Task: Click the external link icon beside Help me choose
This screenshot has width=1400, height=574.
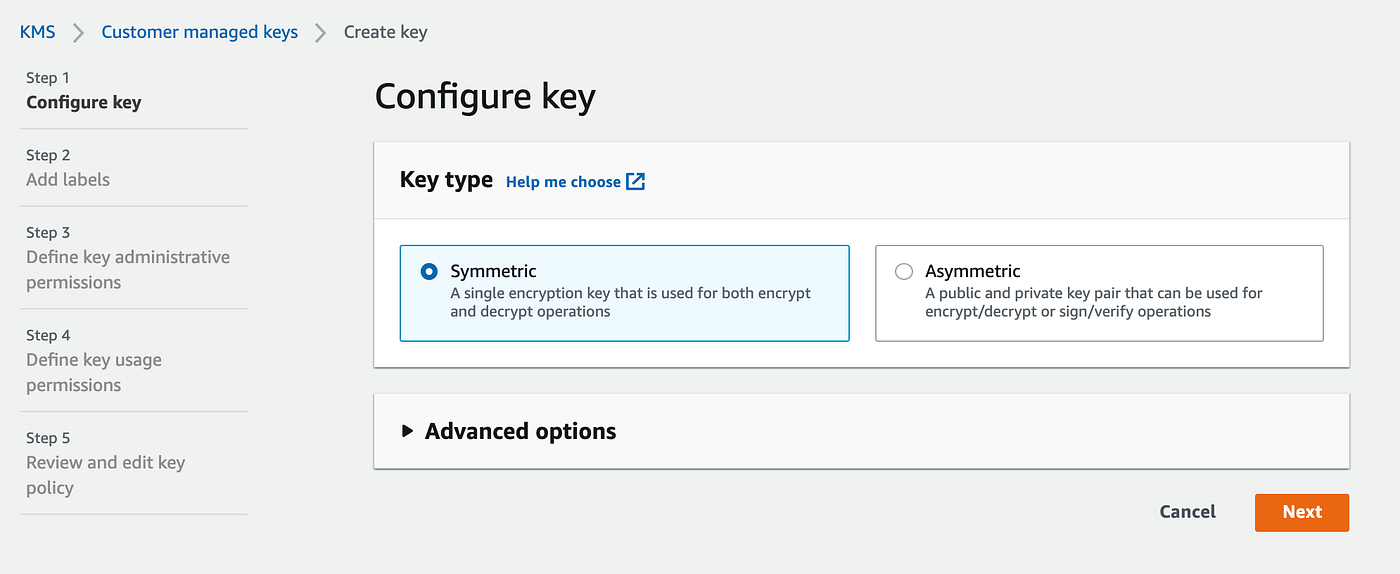Action: (635, 181)
